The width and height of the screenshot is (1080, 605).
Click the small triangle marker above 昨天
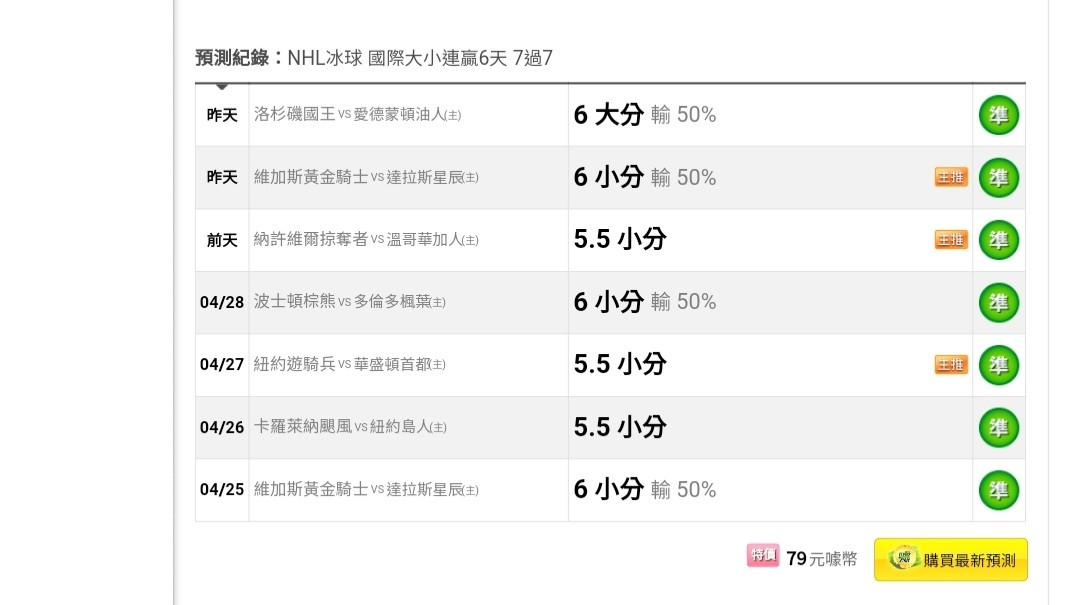(x=221, y=87)
